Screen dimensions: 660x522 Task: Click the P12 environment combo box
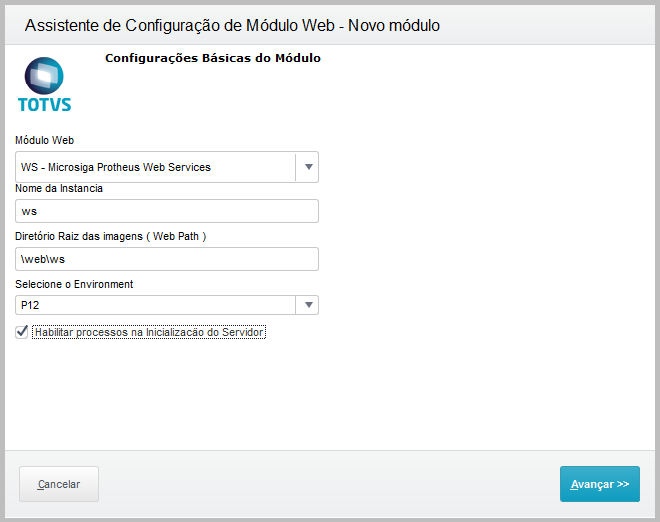pyautogui.click(x=156, y=305)
